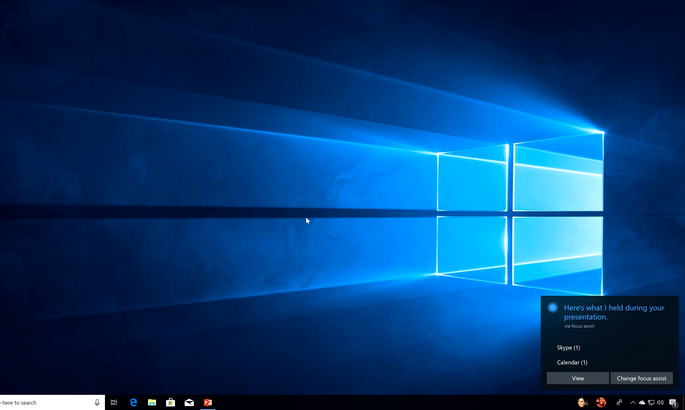Open the Action Center notification icon
685x410 pixels.
tap(673, 403)
